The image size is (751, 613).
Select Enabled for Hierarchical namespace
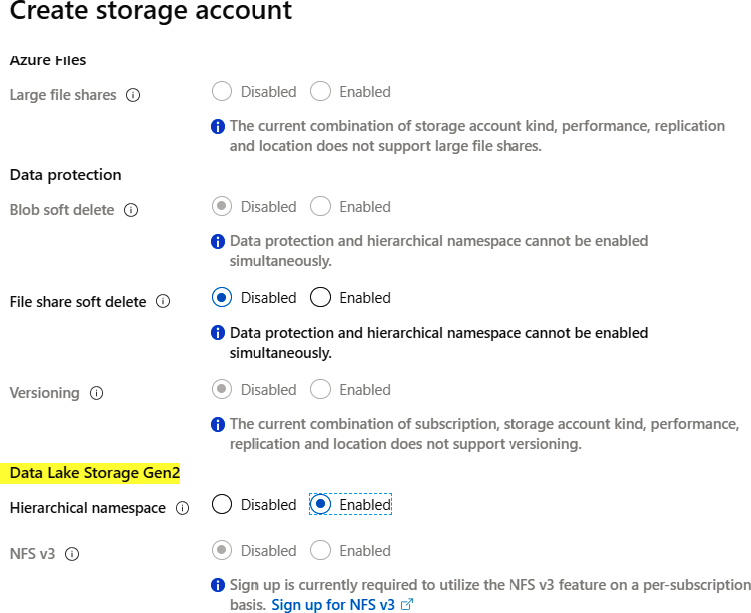(x=320, y=505)
